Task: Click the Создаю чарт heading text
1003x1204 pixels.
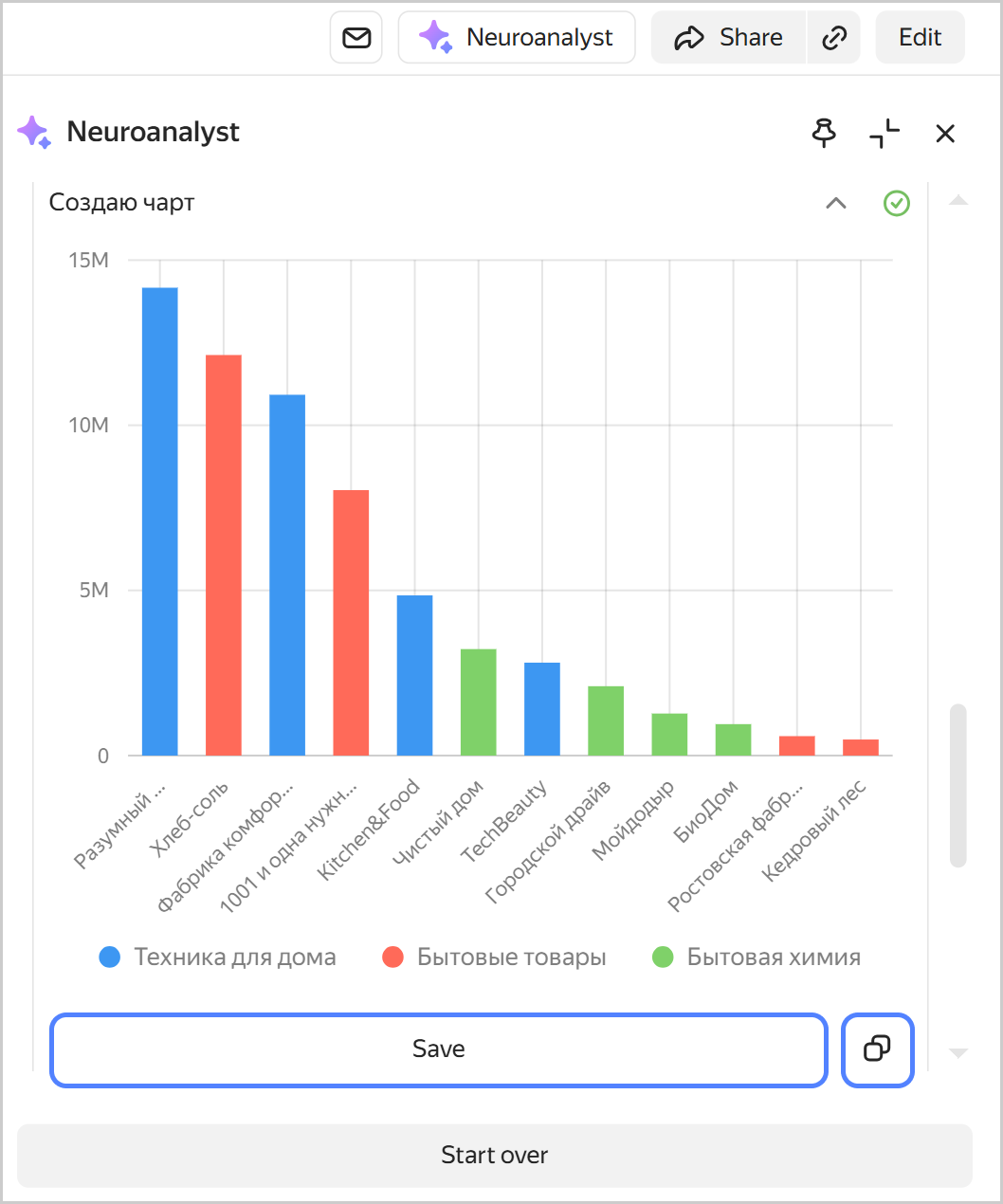Action: pos(121,203)
